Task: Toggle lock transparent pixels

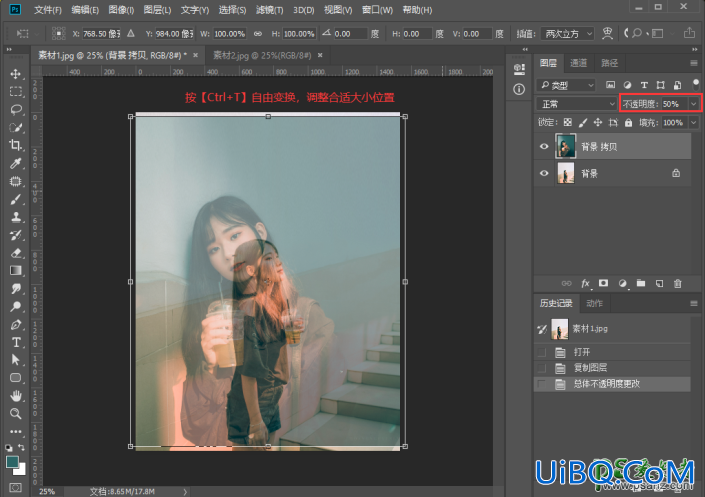Action: coord(568,122)
